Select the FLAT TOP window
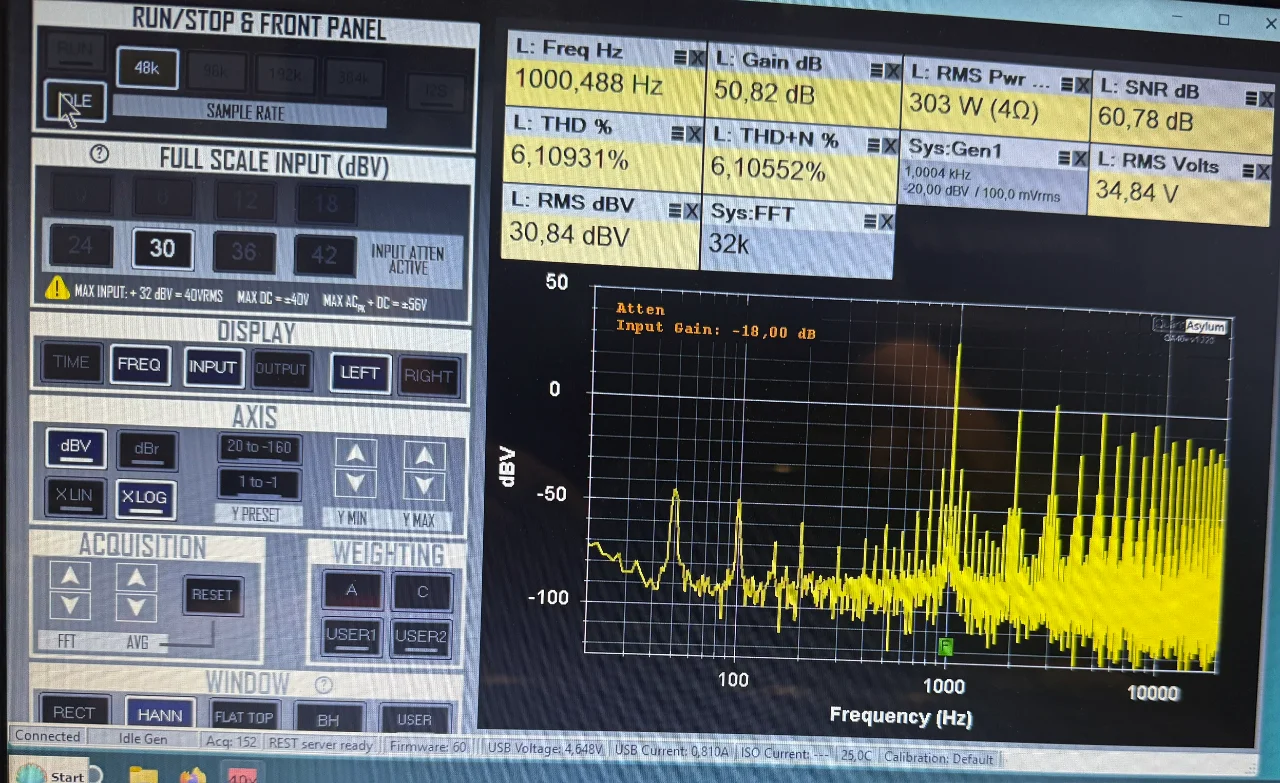1280x783 pixels. pyautogui.click(x=244, y=717)
